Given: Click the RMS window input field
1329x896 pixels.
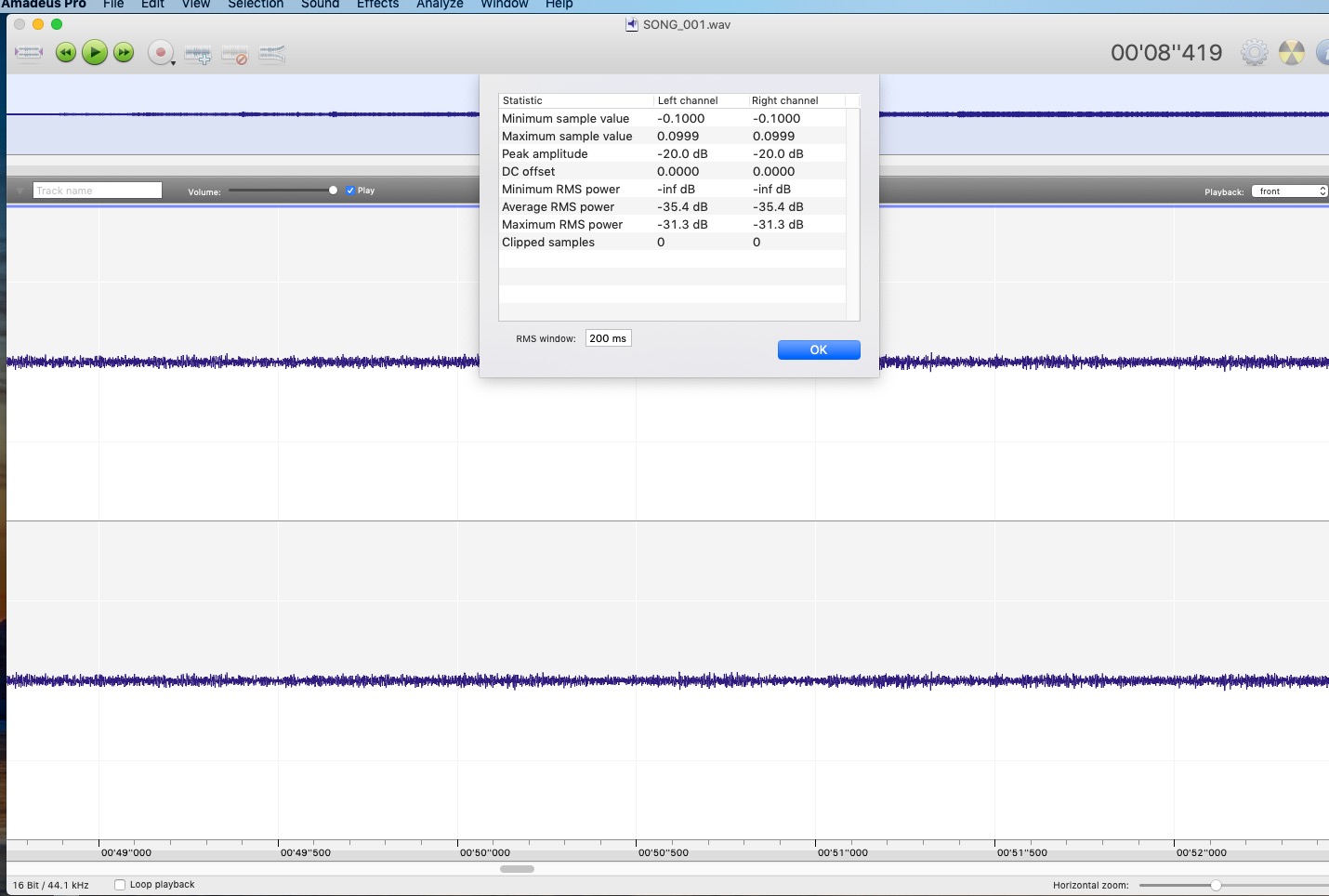Looking at the screenshot, I should 608,338.
